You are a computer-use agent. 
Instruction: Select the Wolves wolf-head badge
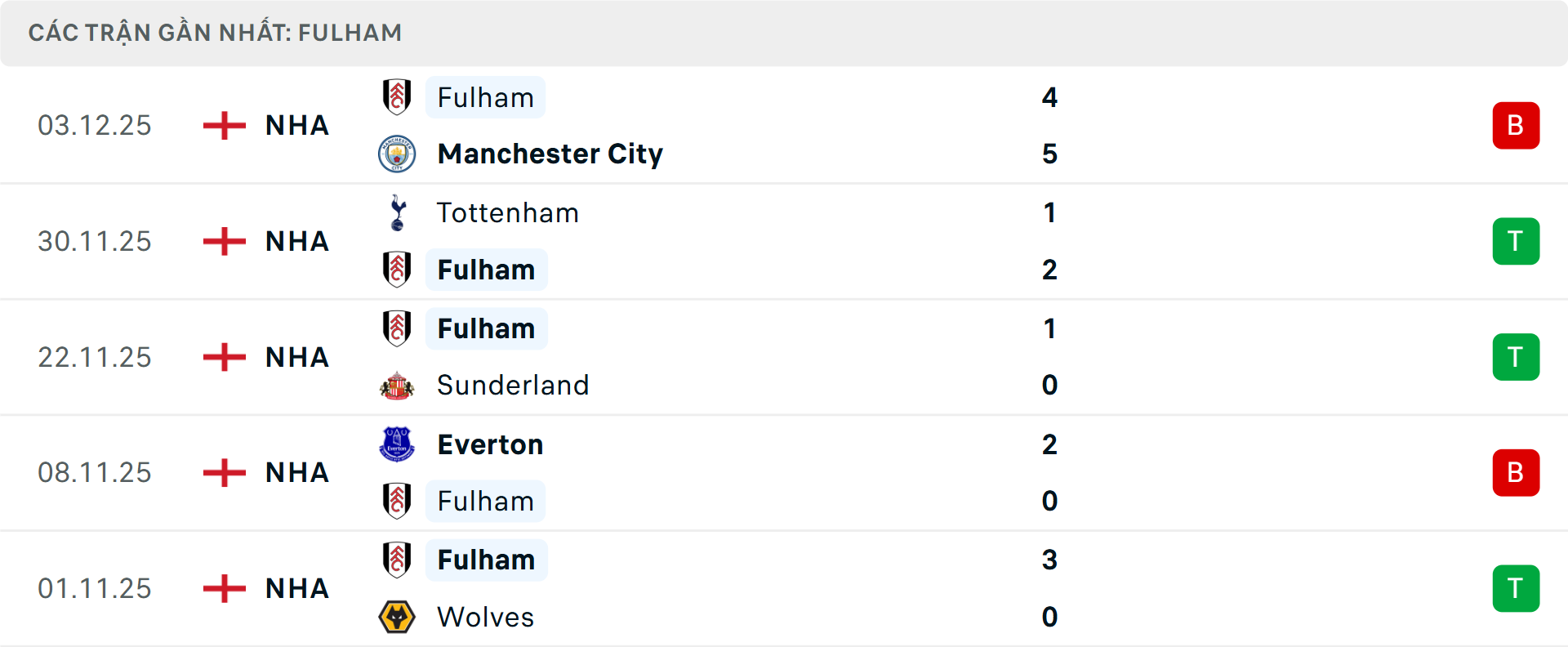(x=398, y=618)
